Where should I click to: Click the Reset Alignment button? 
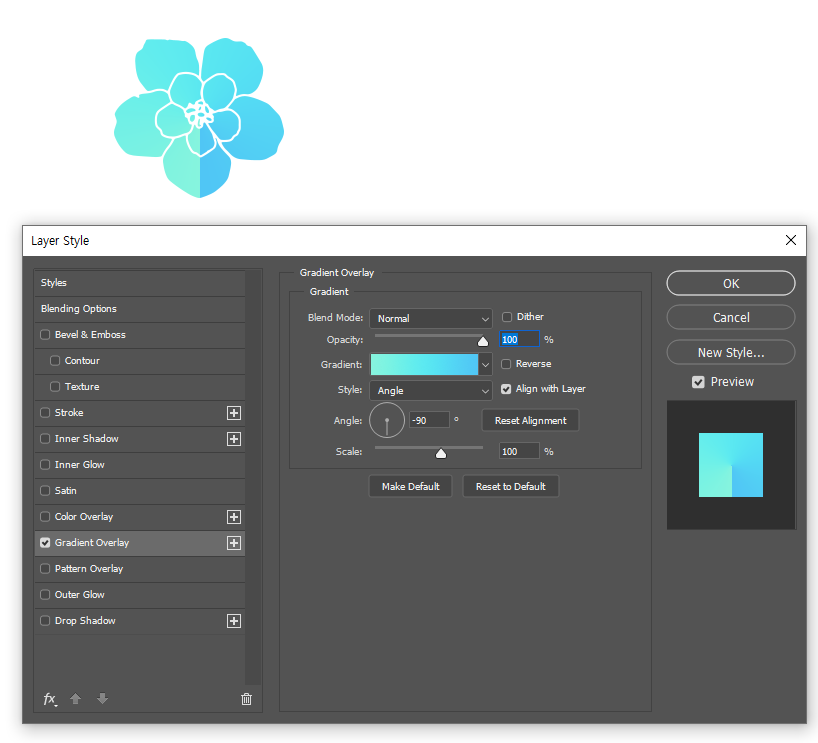coord(530,421)
